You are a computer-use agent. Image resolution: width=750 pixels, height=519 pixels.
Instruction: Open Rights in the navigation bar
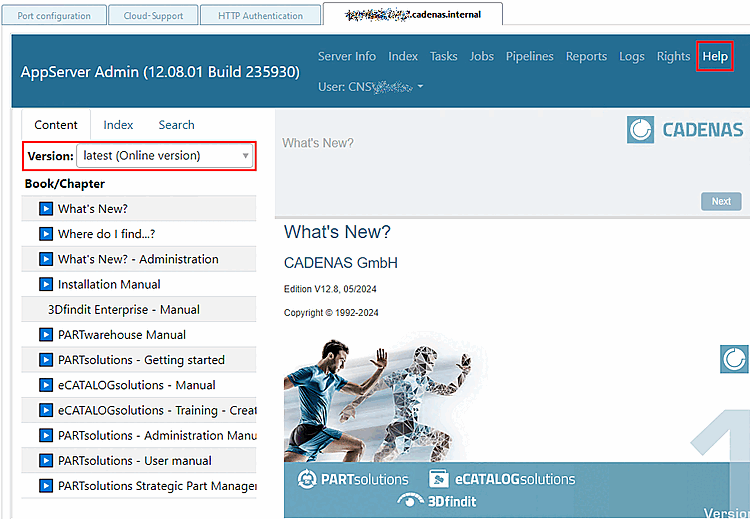(673, 56)
